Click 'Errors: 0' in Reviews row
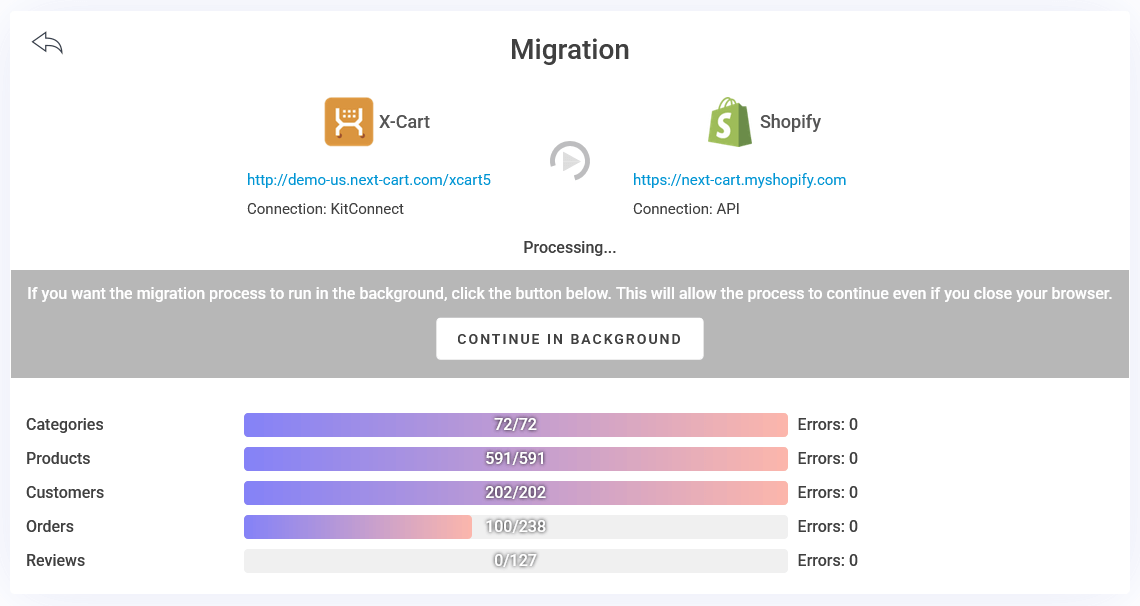 (827, 561)
